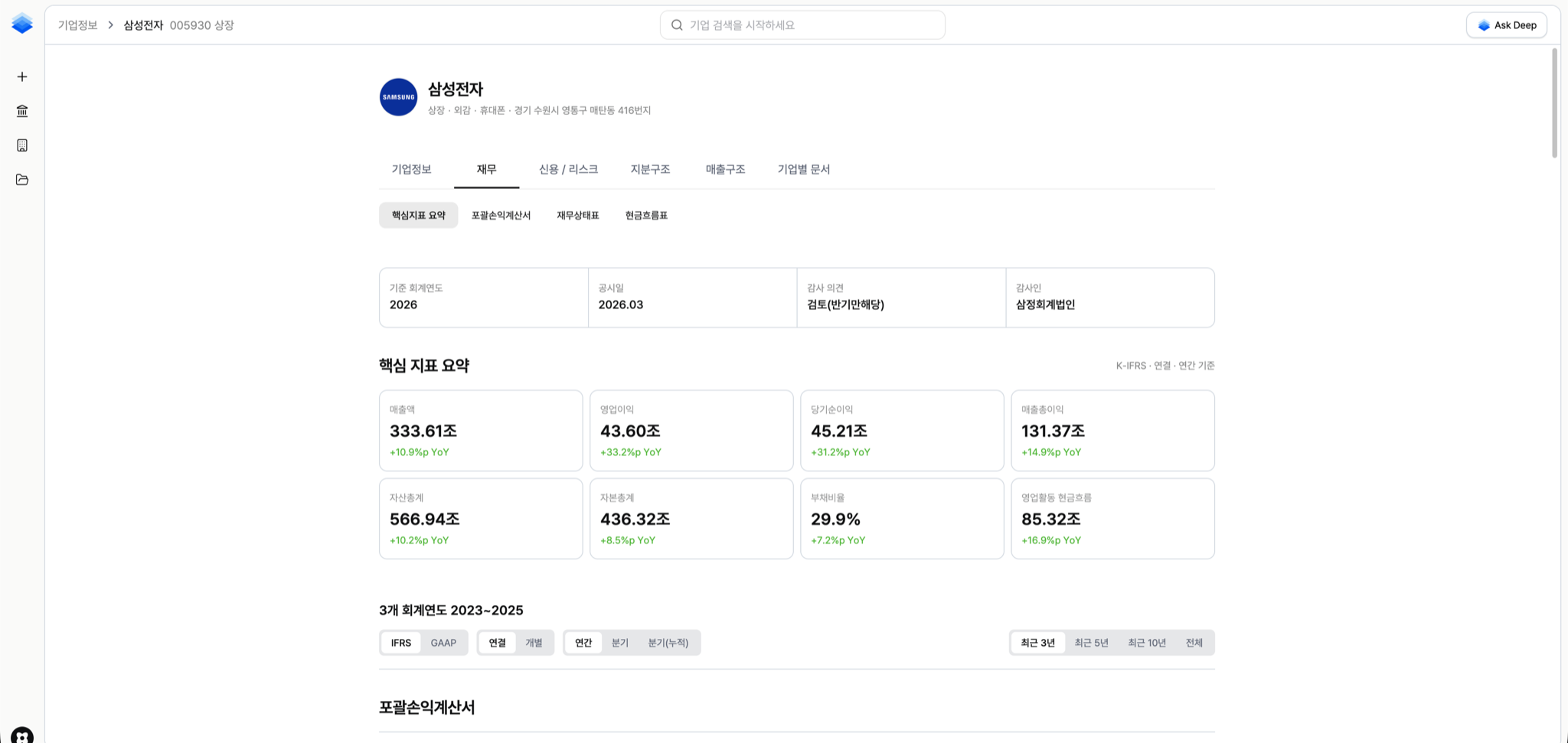Click the 3개 회계연도 2023~2025 heading

pyautogui.click(x=451, y=611)
